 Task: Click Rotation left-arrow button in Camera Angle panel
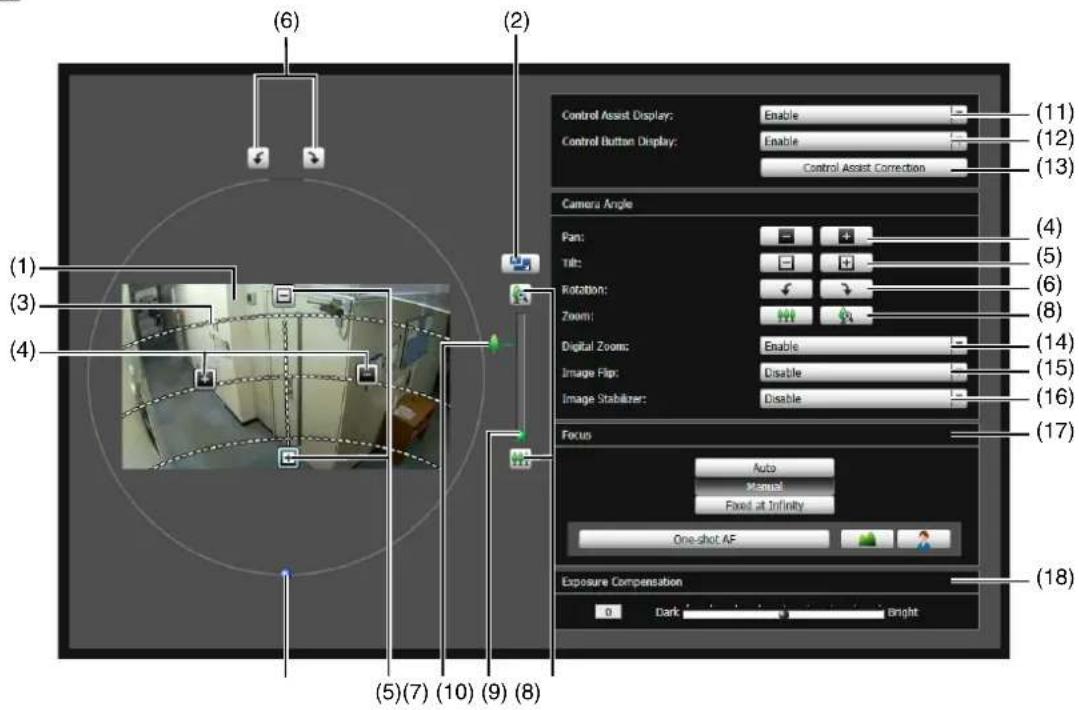786,289
